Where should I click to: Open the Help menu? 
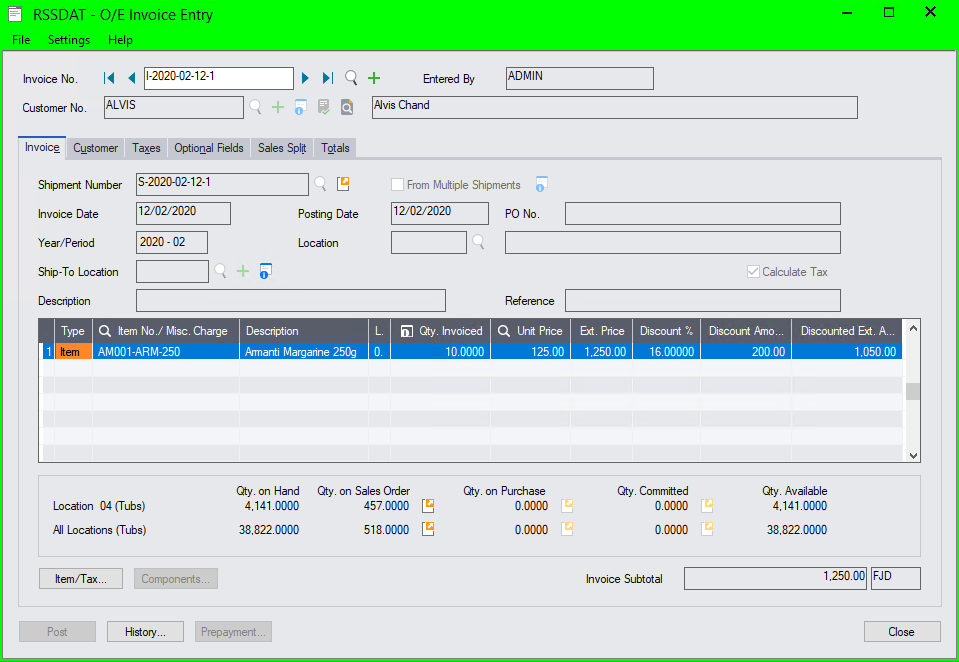(120, 40)
